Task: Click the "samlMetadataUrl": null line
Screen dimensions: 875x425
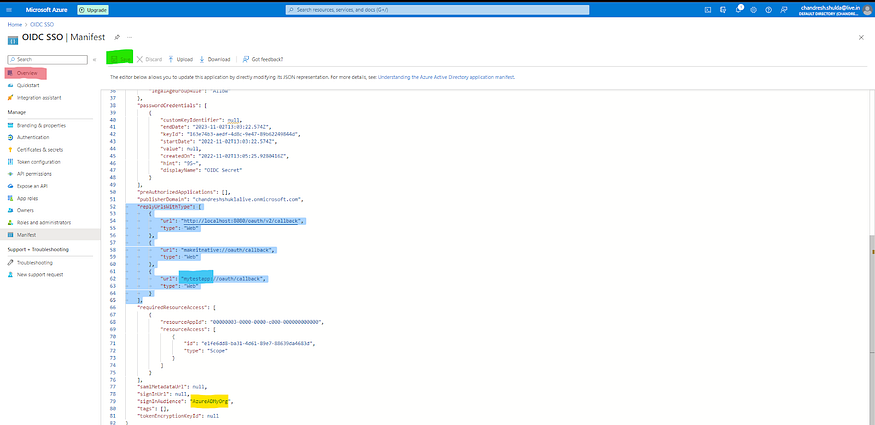Action: (172, 386)
